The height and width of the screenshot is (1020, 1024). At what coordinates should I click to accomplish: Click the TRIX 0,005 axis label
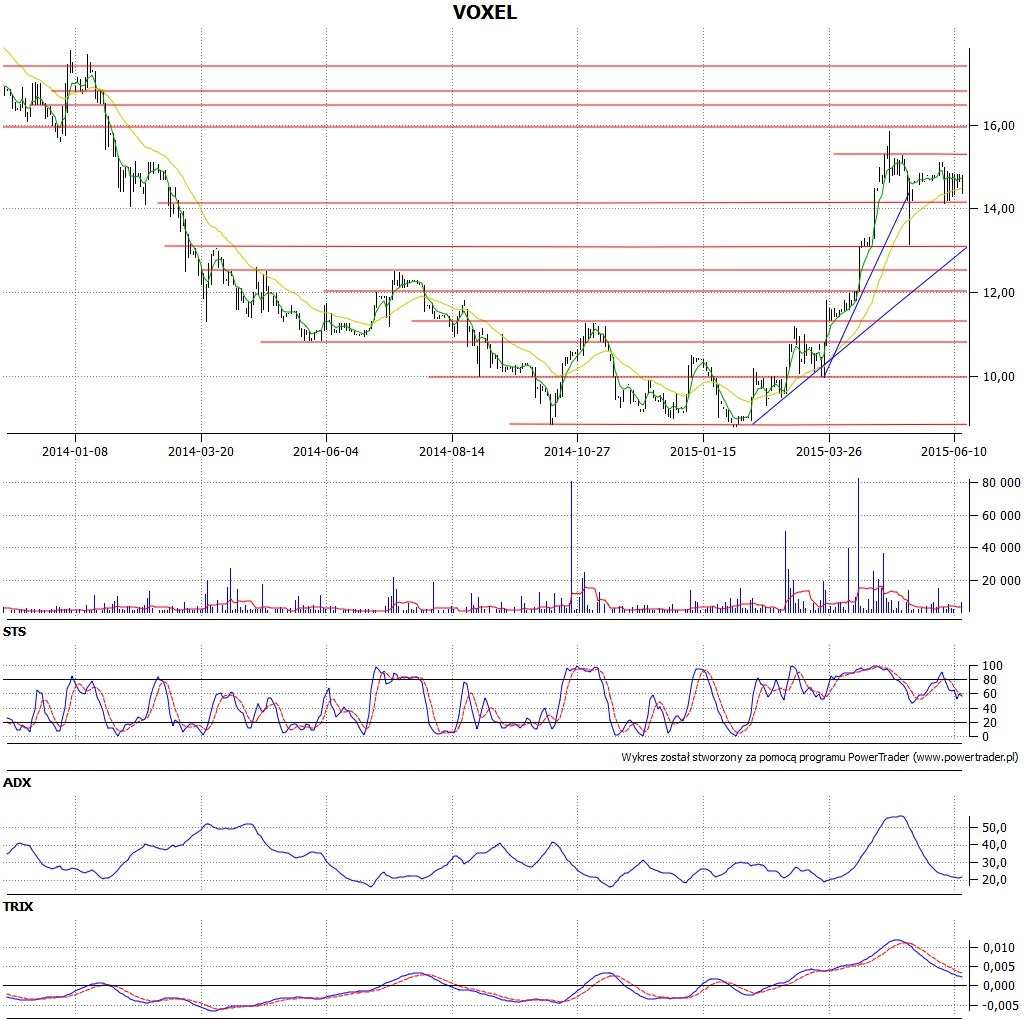tap(999, 966)
